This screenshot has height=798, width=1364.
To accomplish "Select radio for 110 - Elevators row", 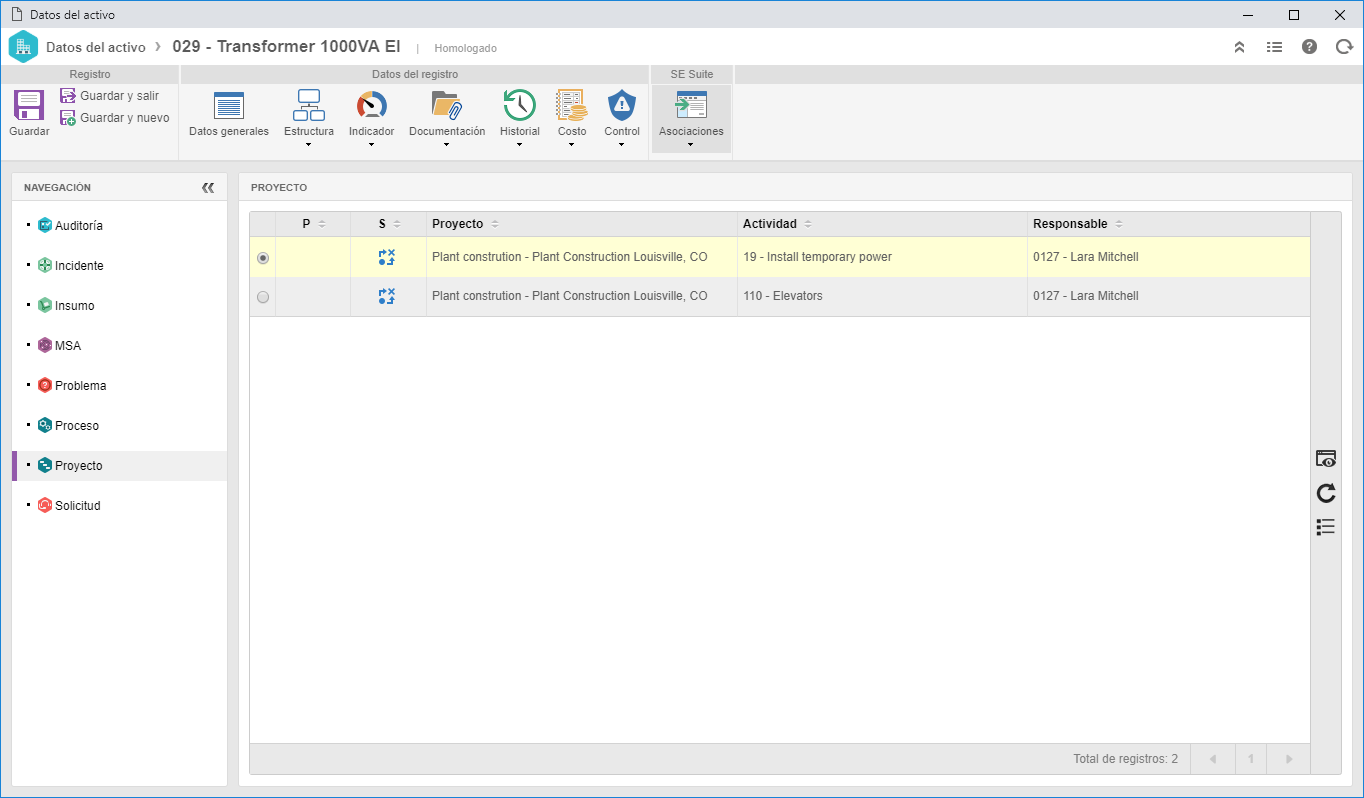I will tap(263, 297).
